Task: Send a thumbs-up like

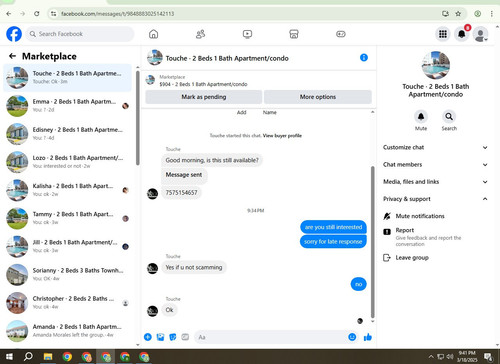Action: click(368, 337)
